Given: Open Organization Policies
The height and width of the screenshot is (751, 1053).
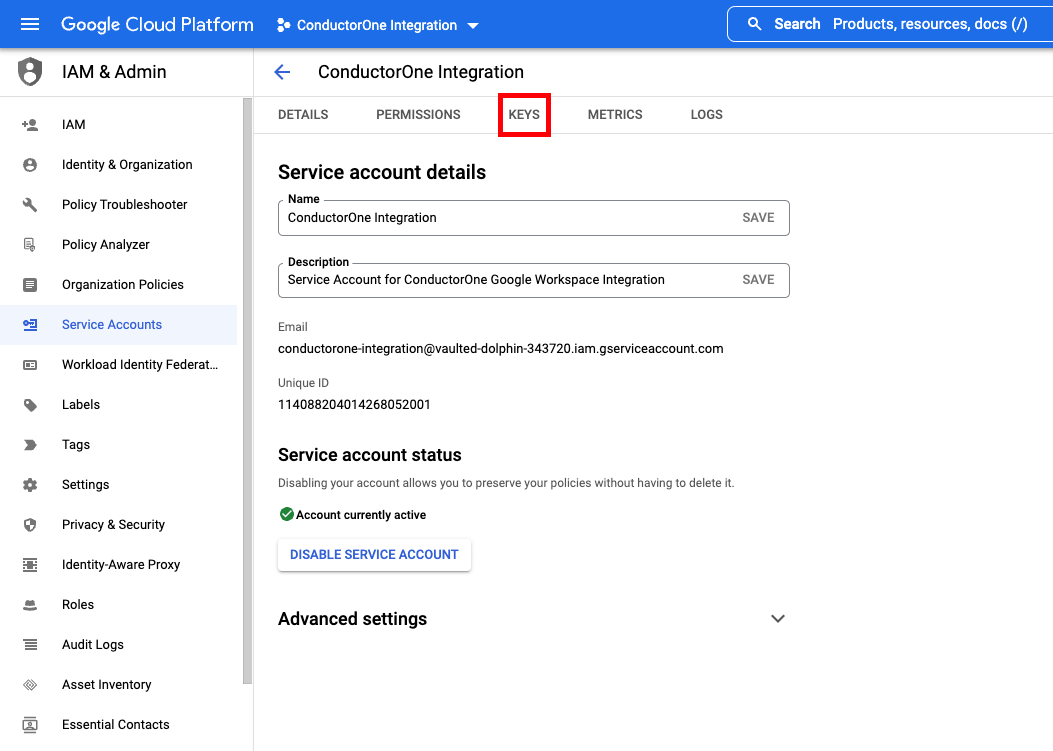Looking at the screenshot, I should 123,284.
